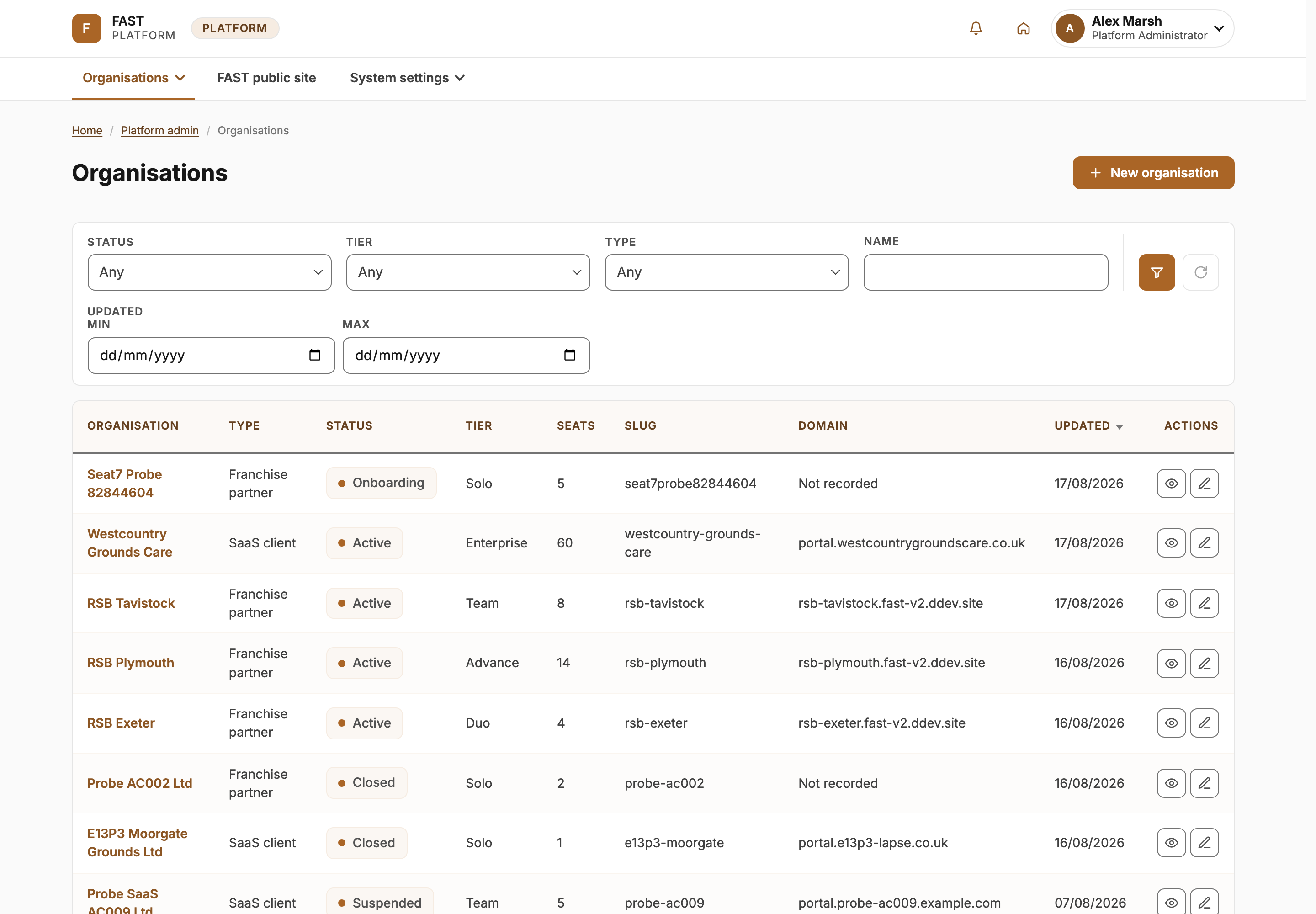
Task: Click the Onboarding status badge
Action: 382,484
